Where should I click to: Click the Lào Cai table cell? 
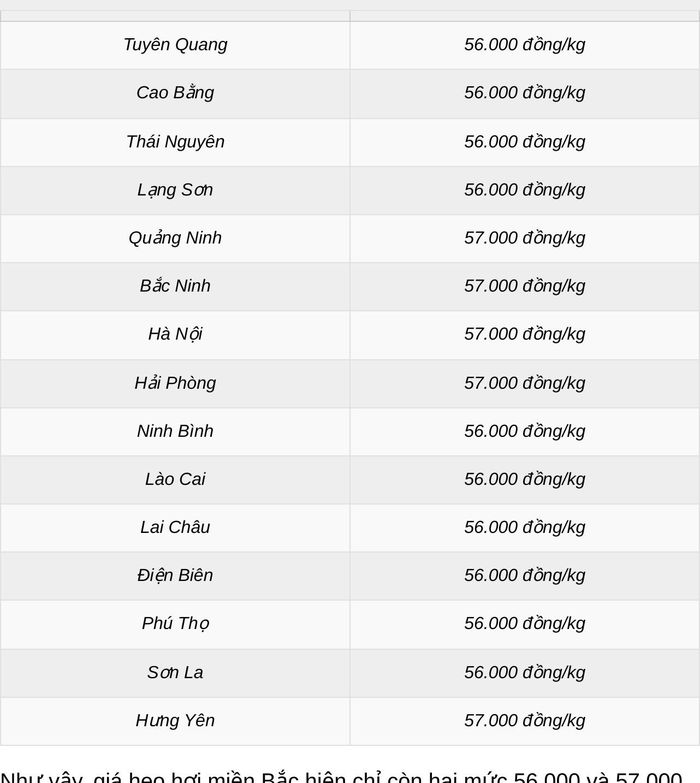(175, 479)
